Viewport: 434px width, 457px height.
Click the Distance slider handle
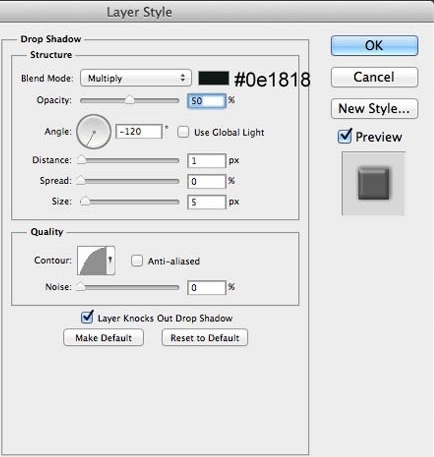point(82,160)
